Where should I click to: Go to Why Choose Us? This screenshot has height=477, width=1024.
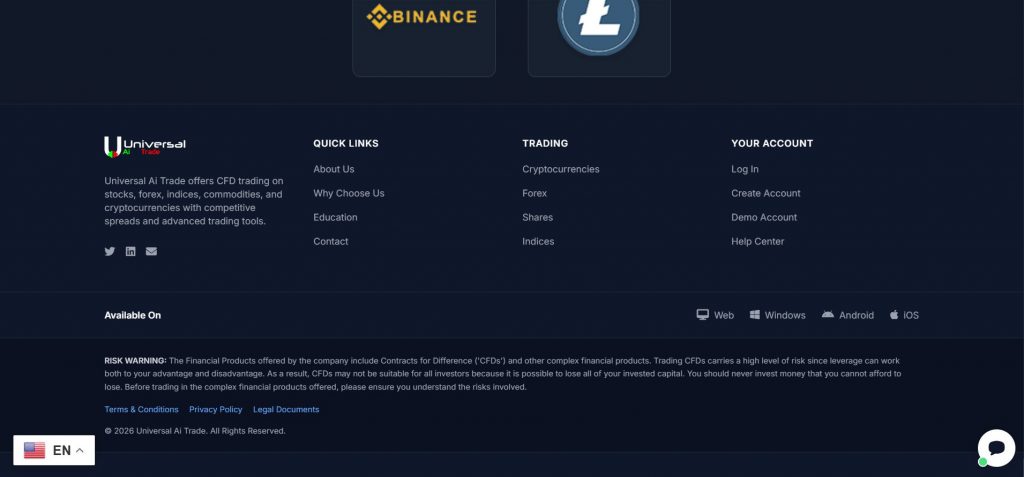point(349,193)
